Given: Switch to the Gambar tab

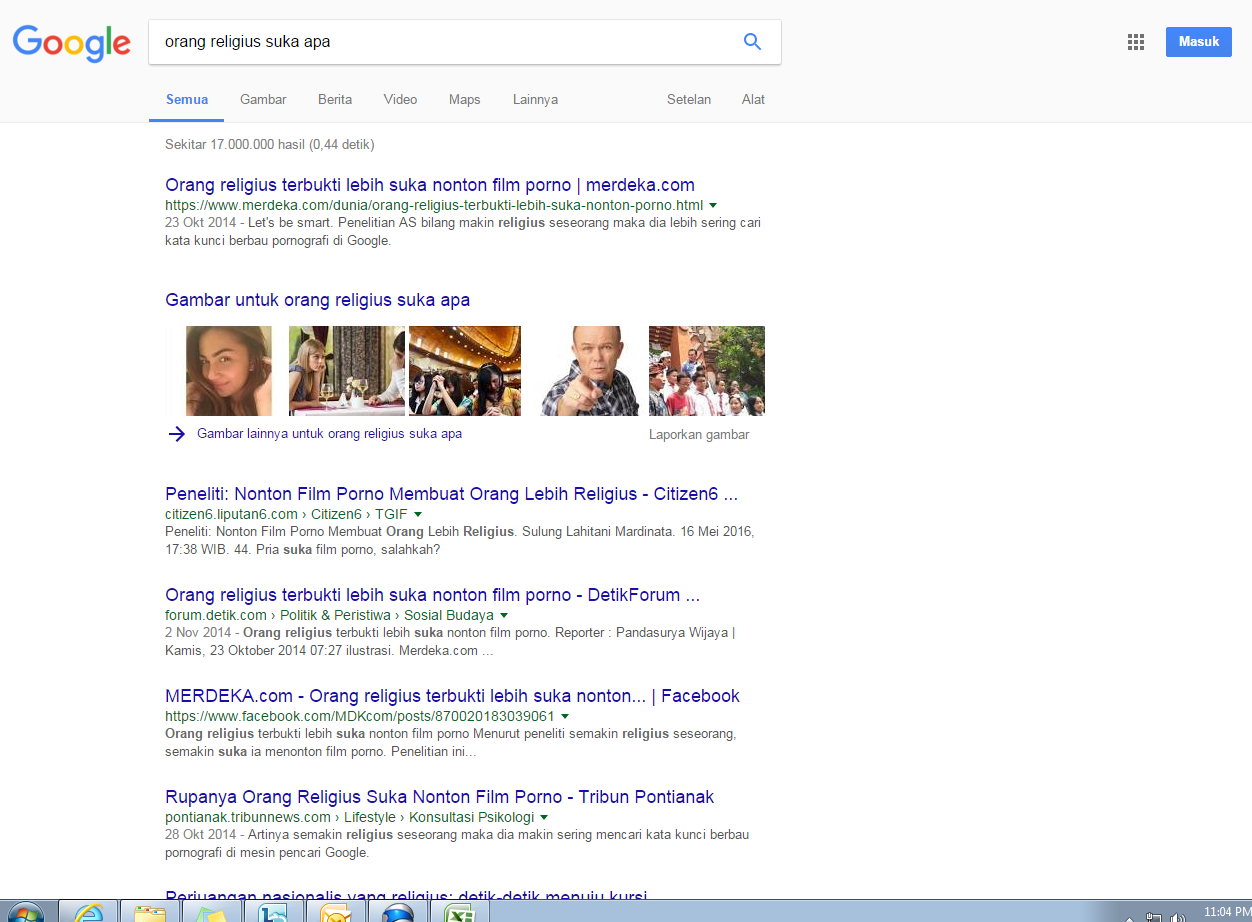Looking at the screenshot, I should tap(263, 99).
